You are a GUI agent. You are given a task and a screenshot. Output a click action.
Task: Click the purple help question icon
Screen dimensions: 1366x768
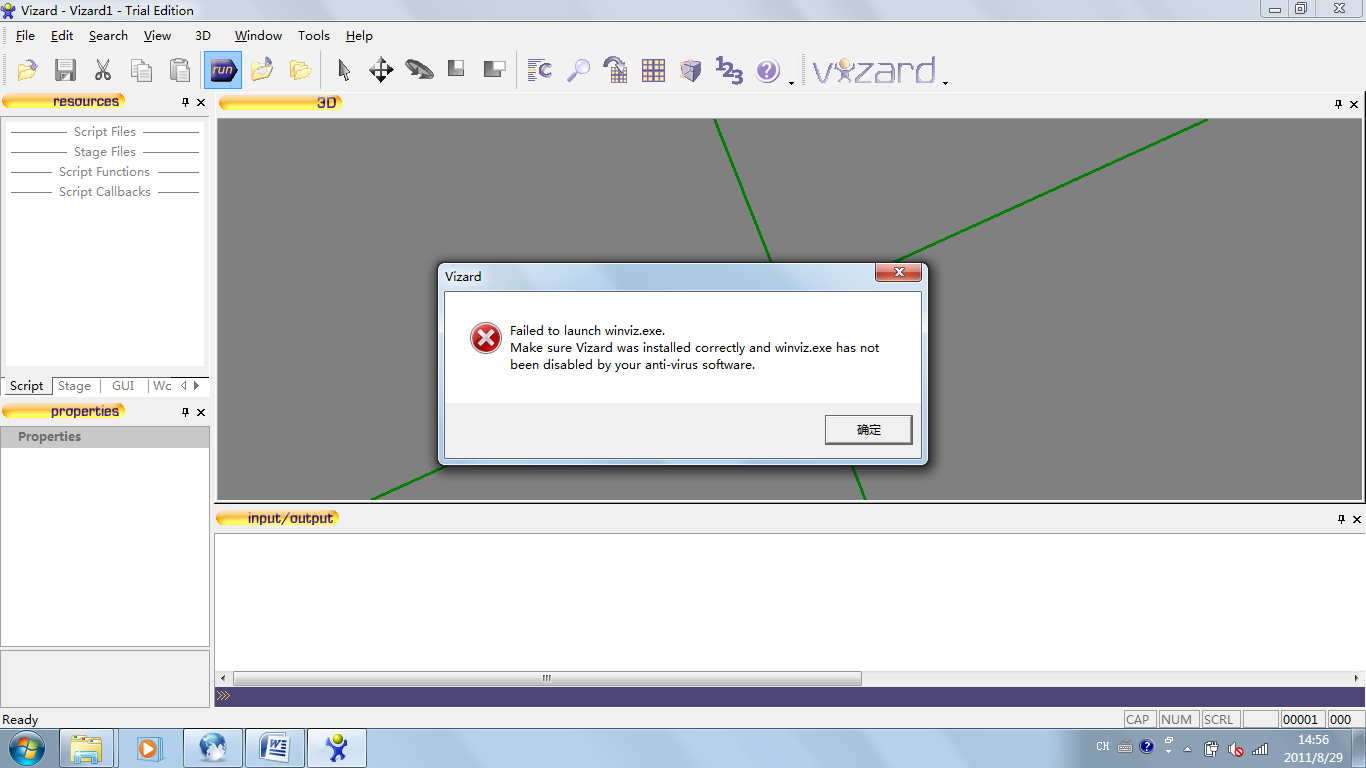coord(767,70)
